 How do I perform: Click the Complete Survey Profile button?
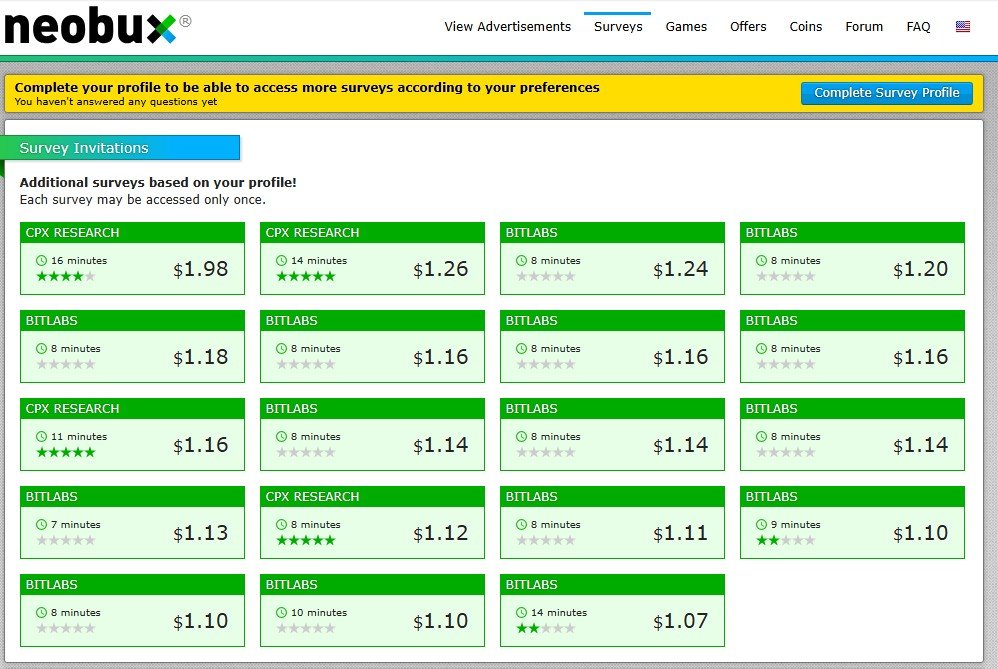886,92
